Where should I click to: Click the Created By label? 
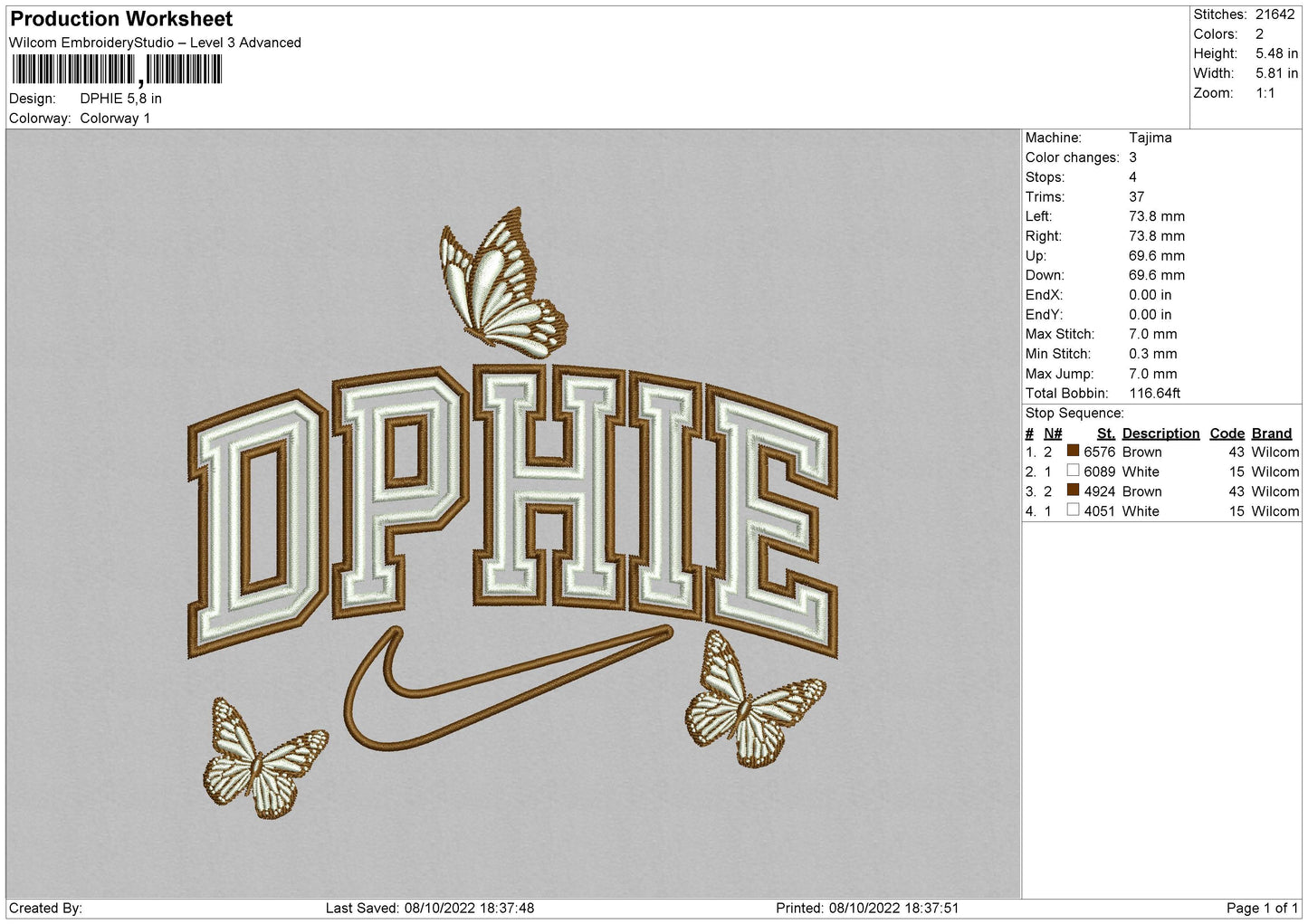[46, 908]
